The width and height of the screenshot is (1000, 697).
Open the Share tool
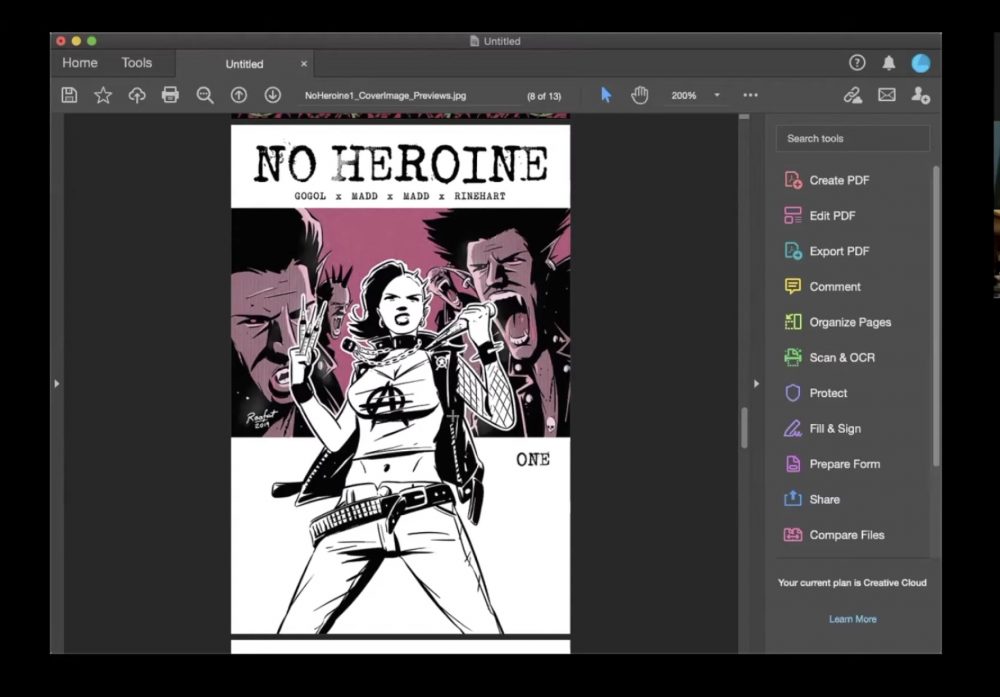click(812, 499)
